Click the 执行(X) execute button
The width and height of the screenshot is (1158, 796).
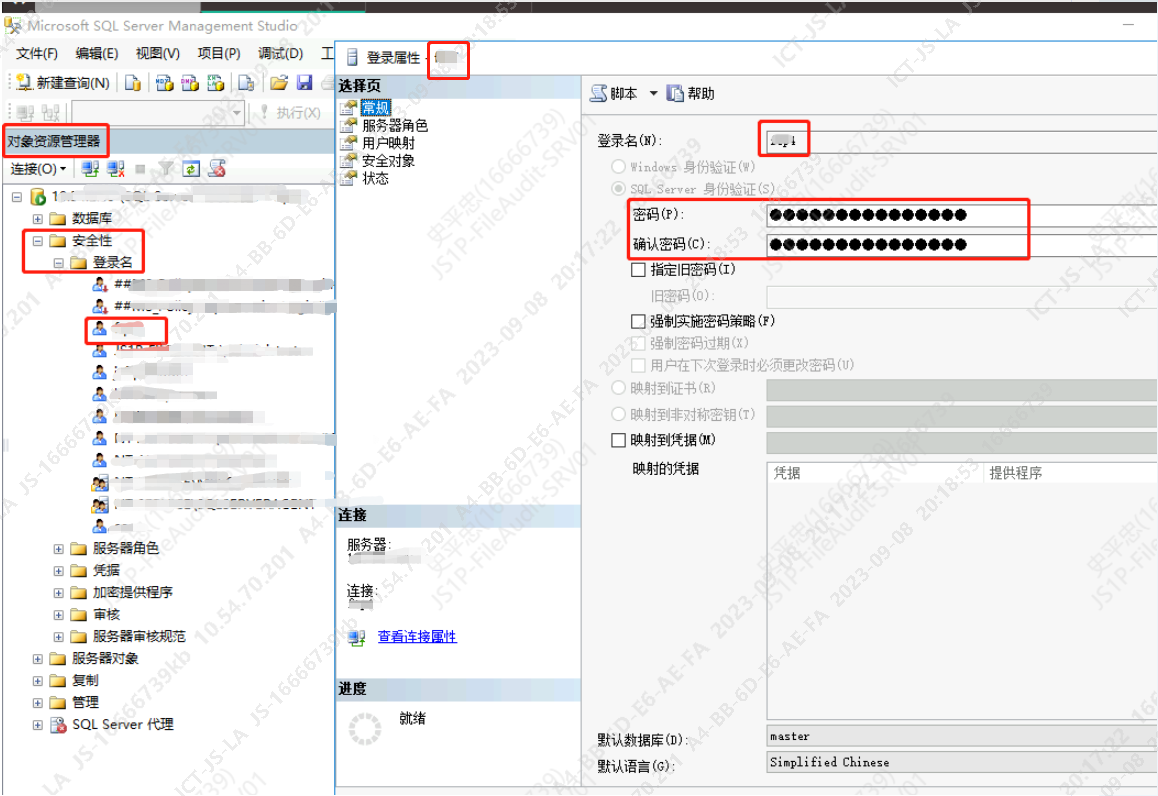(x=290, y=113)
